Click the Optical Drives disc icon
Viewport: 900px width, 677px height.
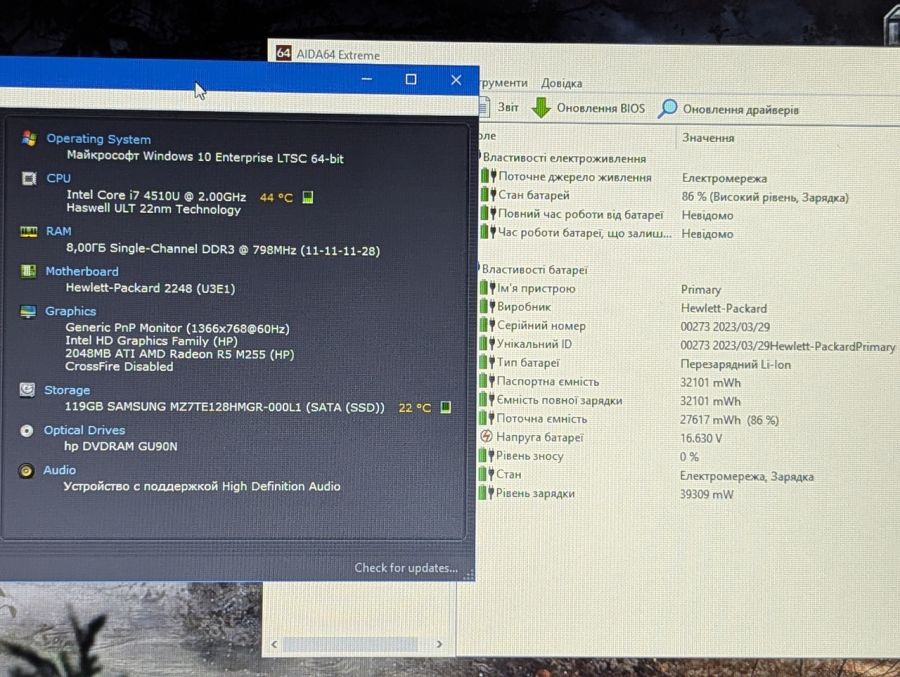pyautogui.click(x=26, y=431)
